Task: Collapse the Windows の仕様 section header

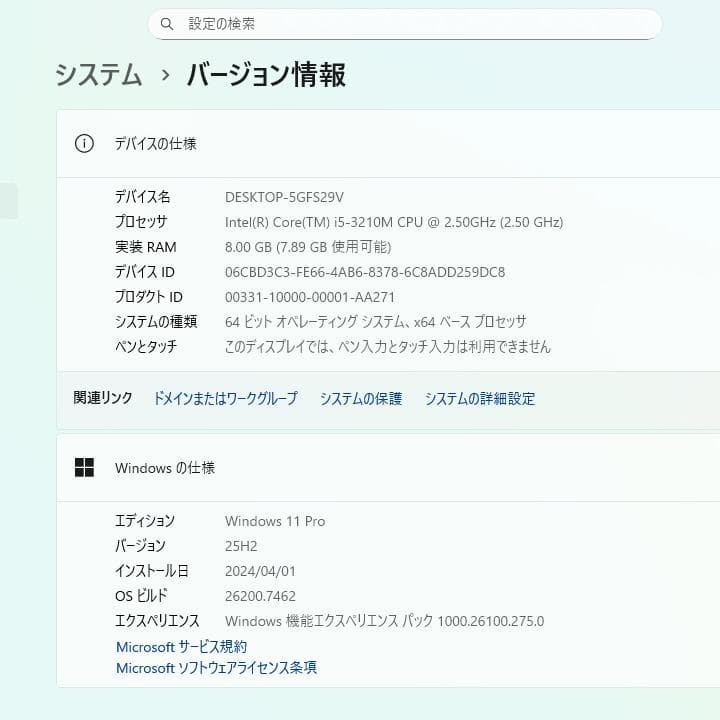Action: pos(388,468)
